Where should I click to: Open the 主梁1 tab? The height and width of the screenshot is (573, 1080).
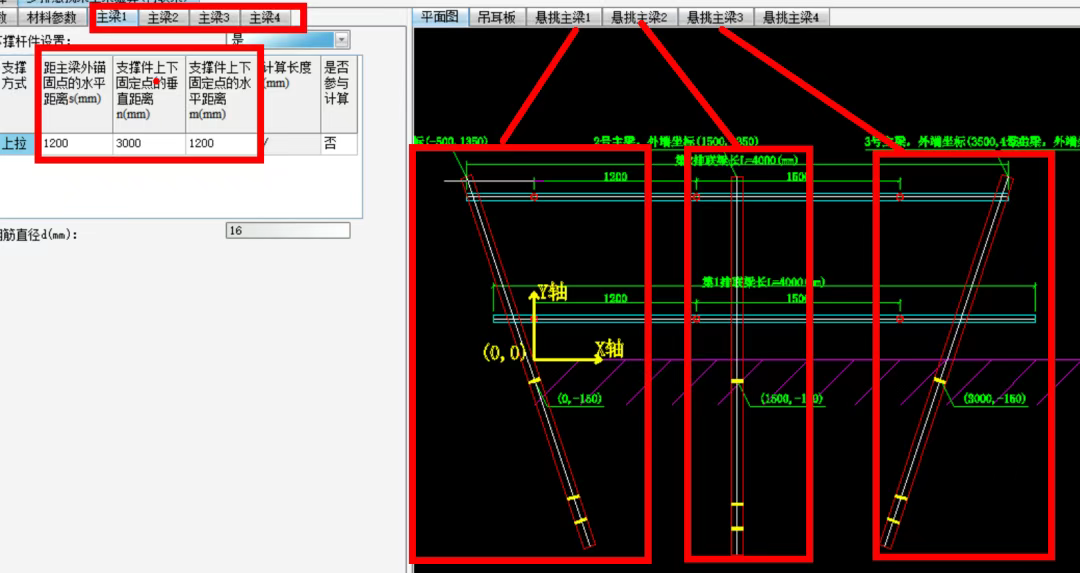click(x=112, y=17)
